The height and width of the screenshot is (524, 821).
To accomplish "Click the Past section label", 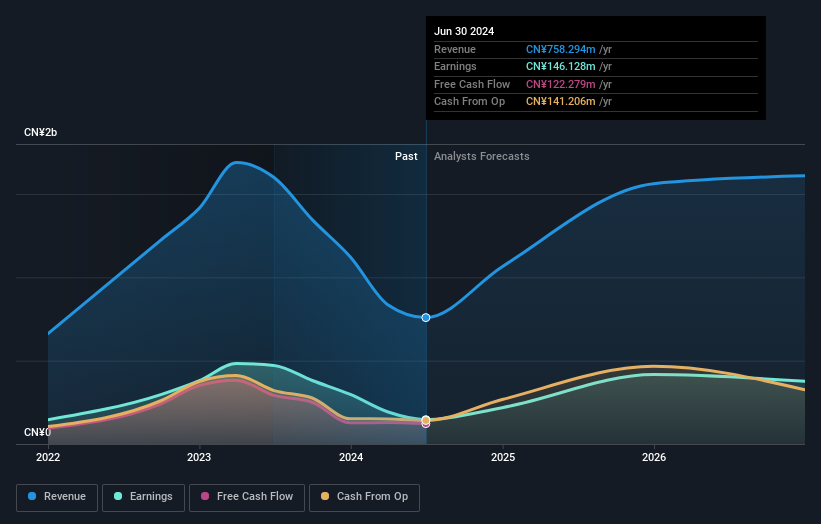I will click(406, 157).
